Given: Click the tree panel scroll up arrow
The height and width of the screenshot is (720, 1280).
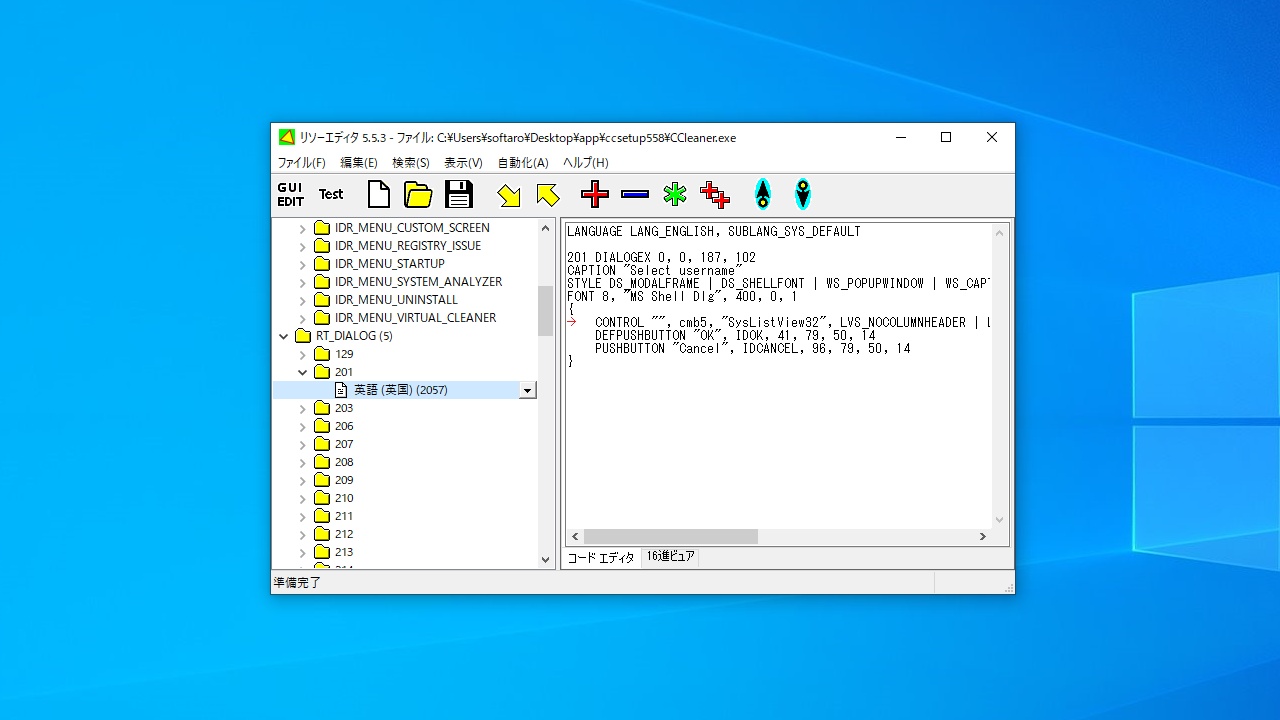Looking at the screenshot, I should 546,228.
